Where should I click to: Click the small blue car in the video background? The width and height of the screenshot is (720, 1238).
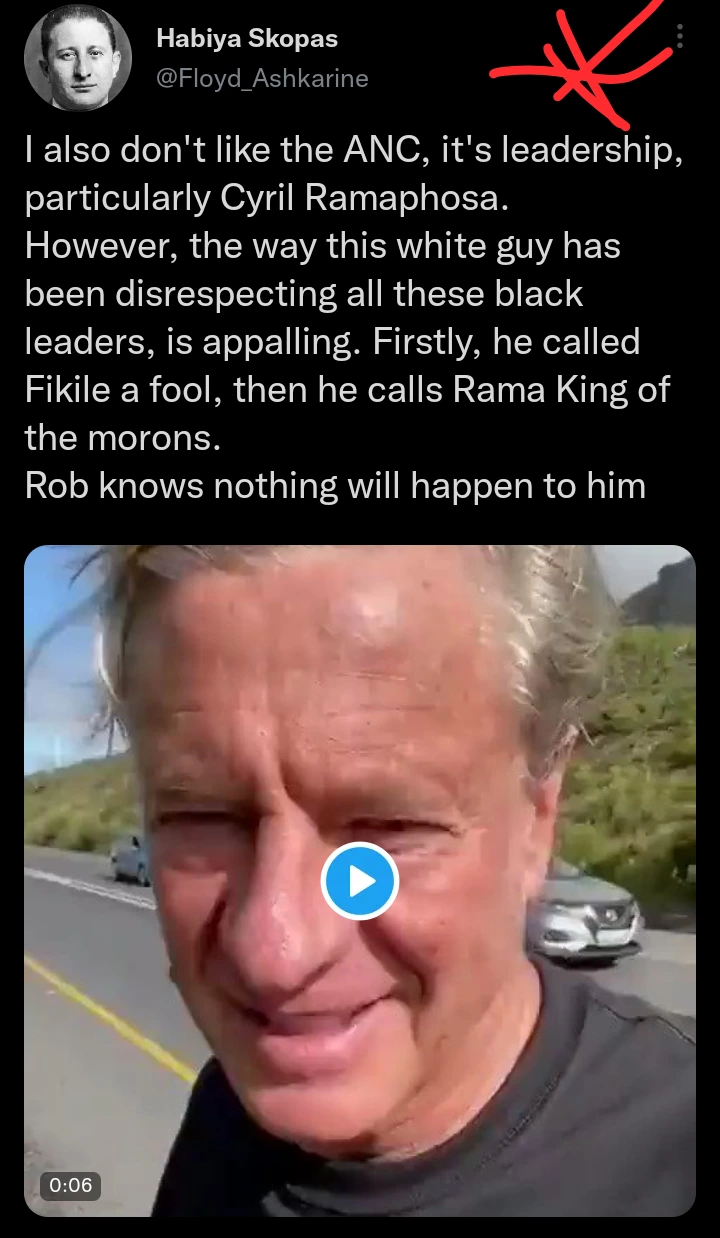tap(129, 858)
